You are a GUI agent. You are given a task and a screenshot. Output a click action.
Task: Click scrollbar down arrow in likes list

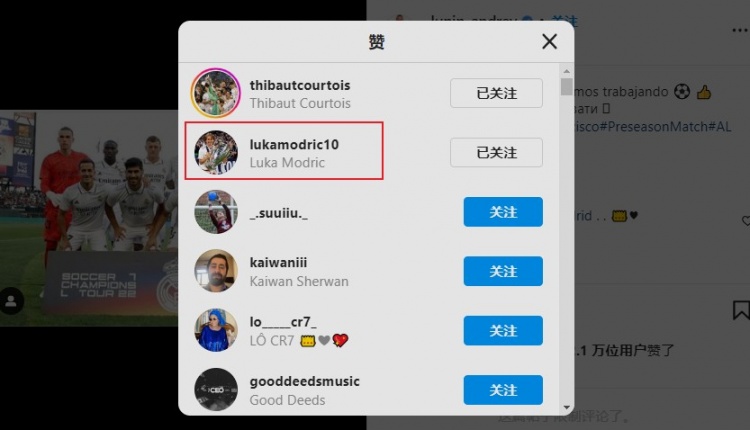point(567,408)
